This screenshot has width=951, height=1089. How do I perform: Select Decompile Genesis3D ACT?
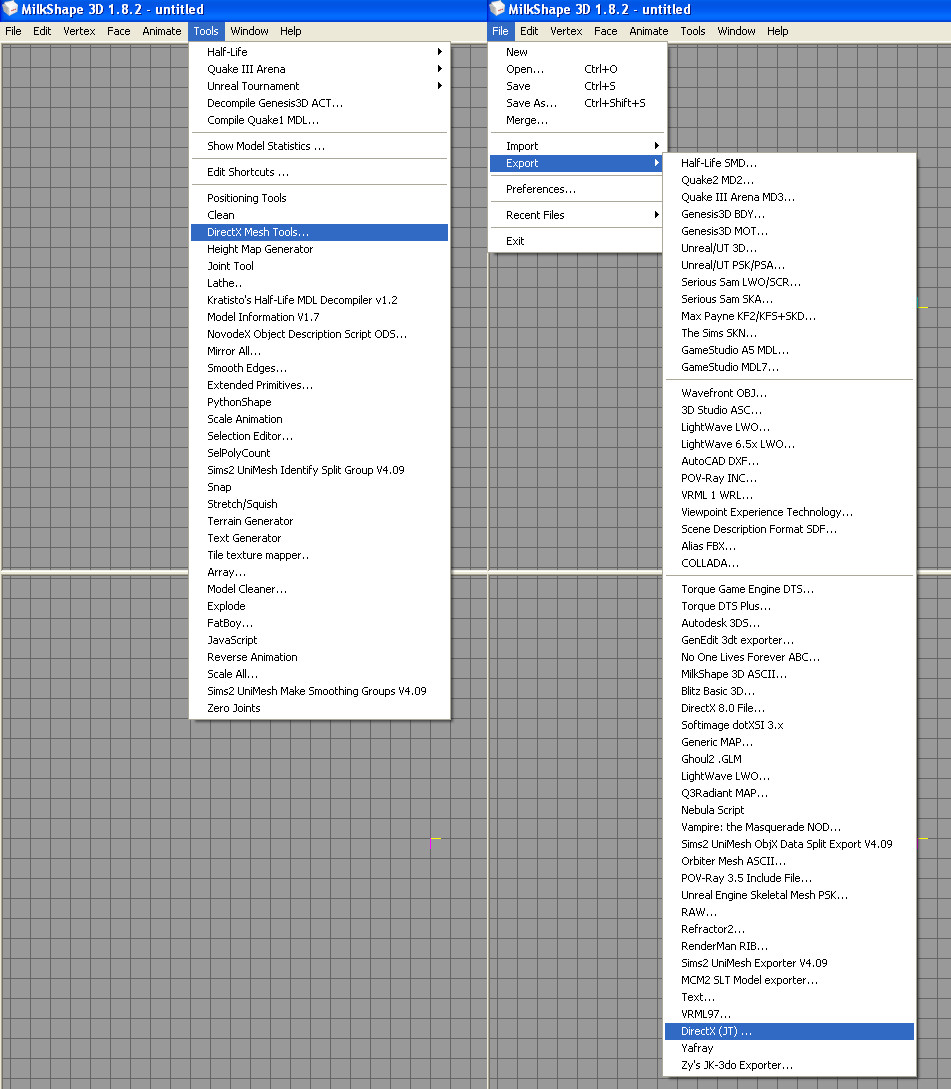tap(319, 103)
